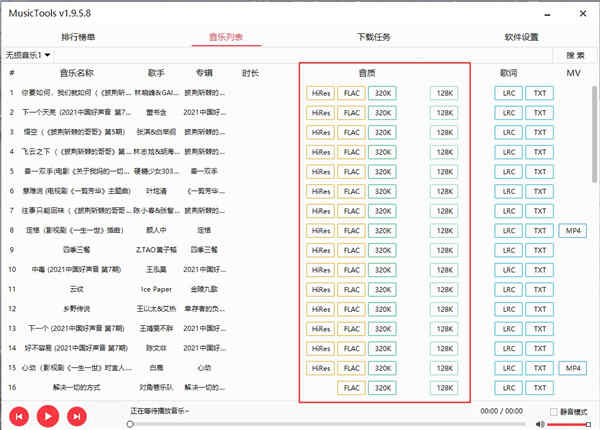Download HiRes for Ice Paper's song 11
This screenshot has height=430, width=600.
(x=321, y=290)
